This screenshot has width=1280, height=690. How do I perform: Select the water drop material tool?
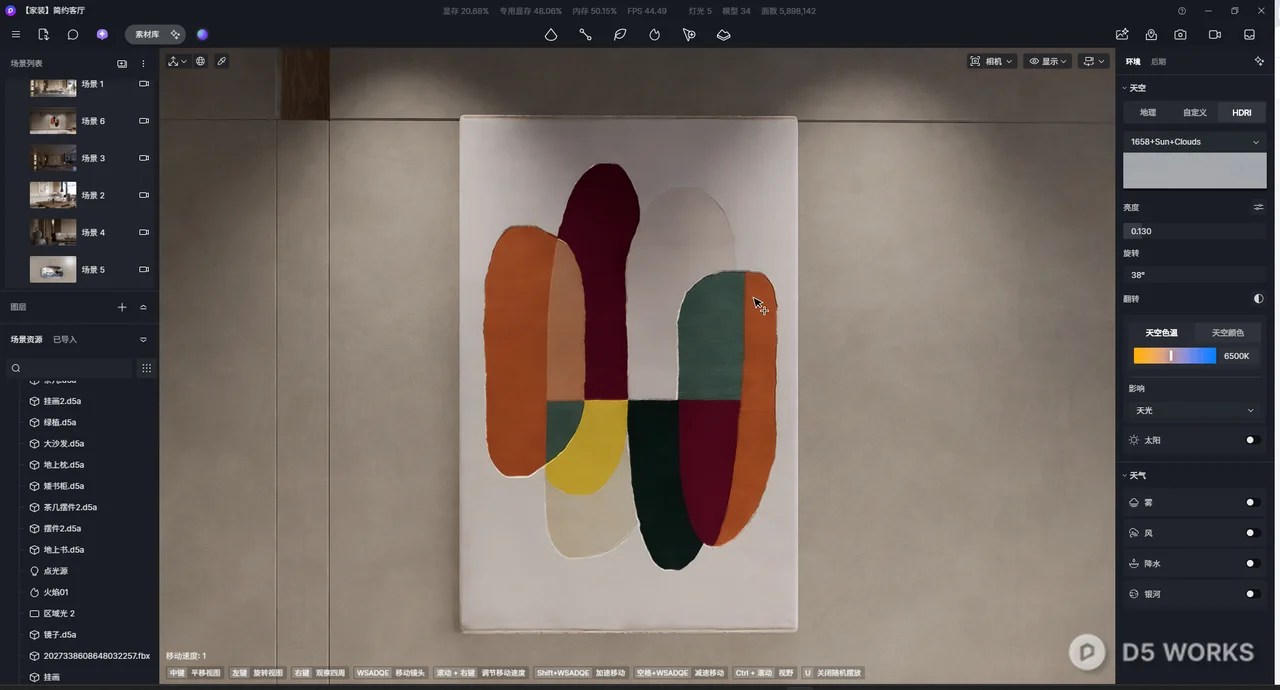click(x=551, y=34)
